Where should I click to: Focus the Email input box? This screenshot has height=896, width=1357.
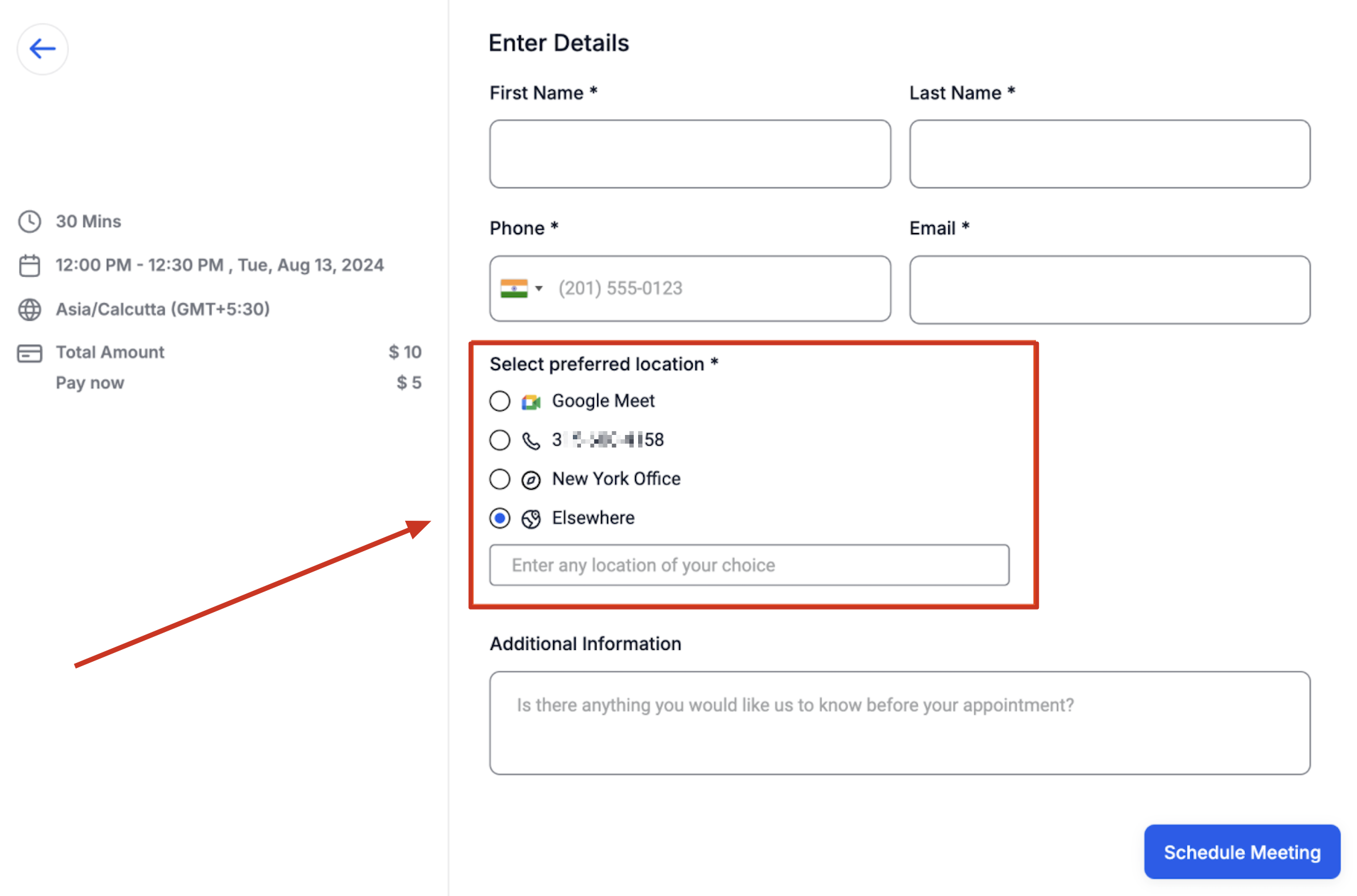coord(1110,290)
